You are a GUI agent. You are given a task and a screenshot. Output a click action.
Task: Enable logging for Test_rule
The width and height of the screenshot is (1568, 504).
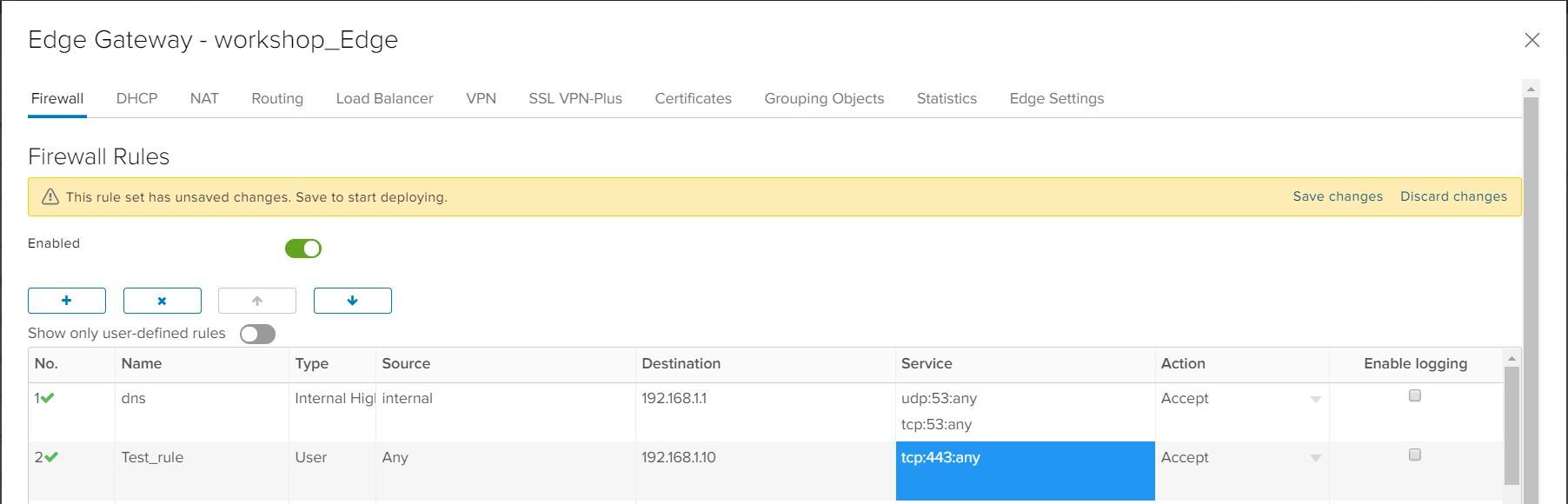1415,454
